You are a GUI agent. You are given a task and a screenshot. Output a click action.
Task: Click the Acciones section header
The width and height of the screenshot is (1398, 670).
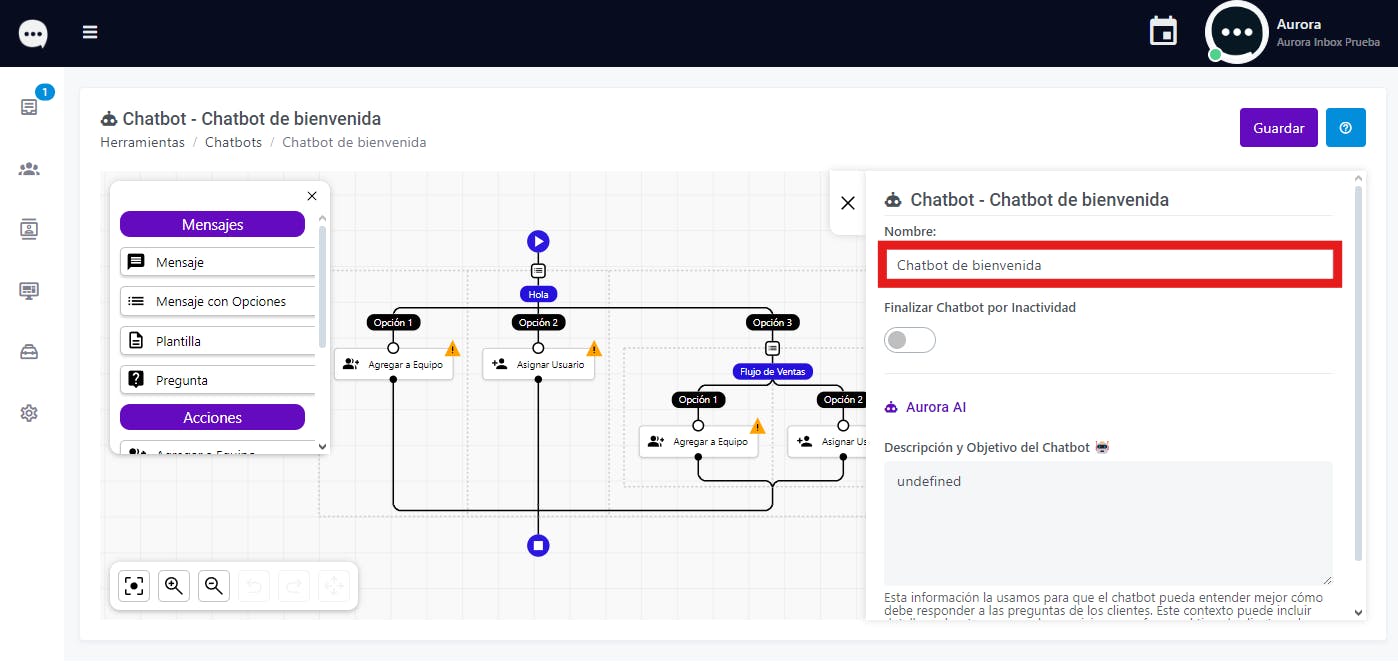212,417
